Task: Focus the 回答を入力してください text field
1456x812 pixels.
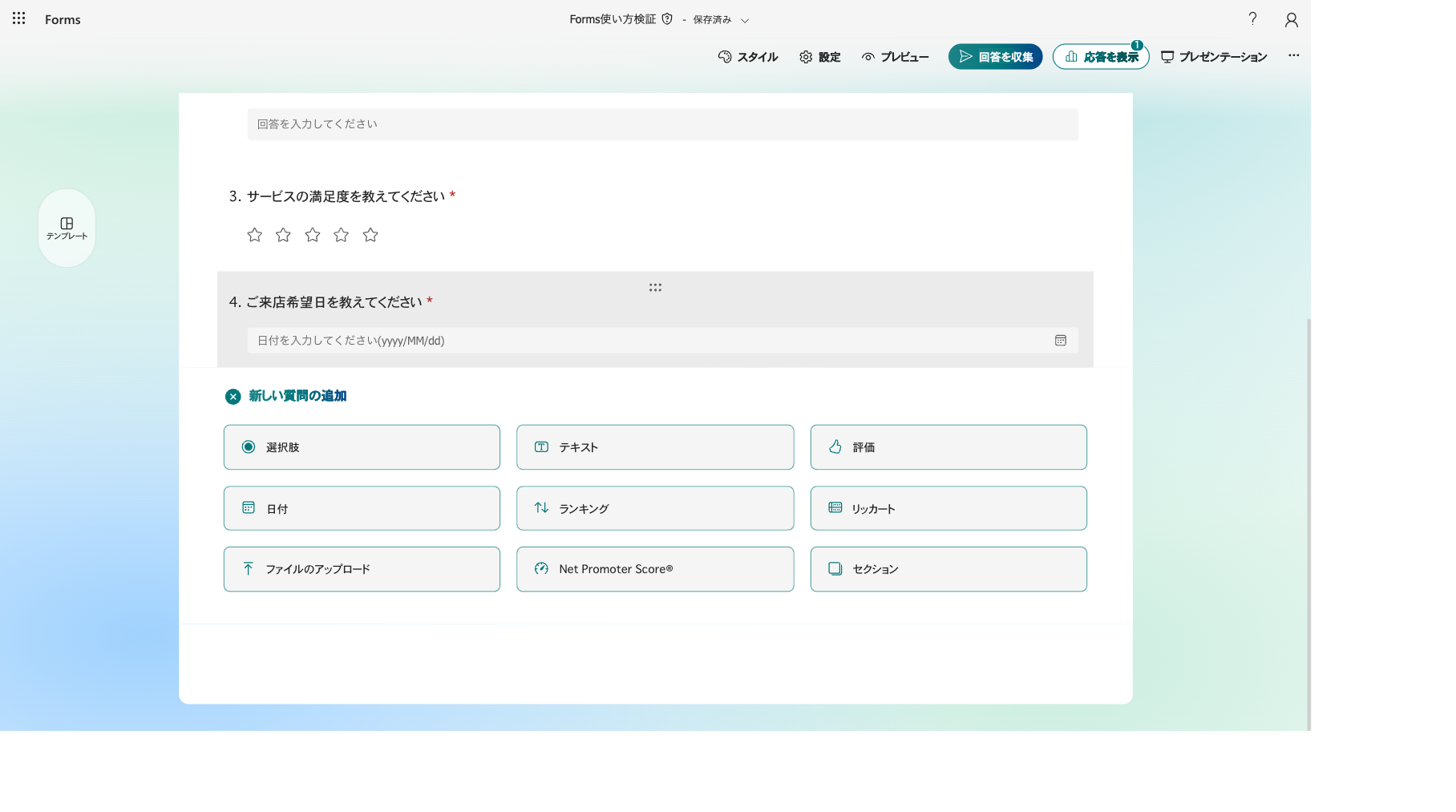Action: 662,124
